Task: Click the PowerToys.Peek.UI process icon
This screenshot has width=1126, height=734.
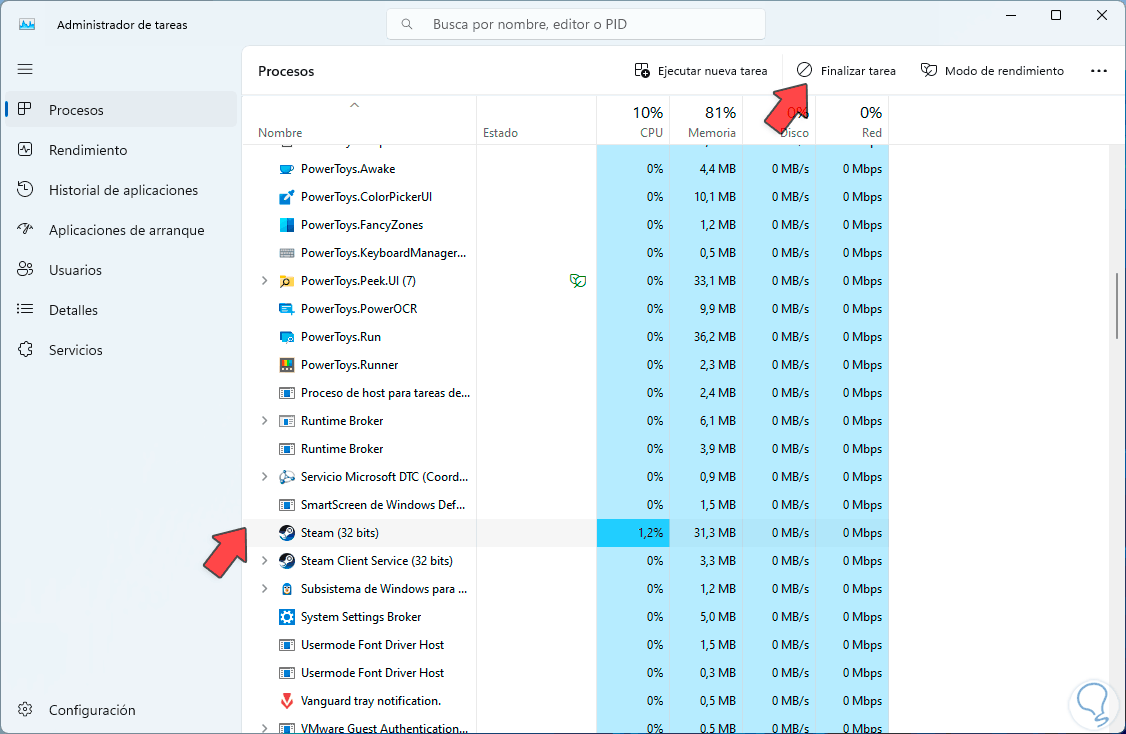Action: (287, 282)
